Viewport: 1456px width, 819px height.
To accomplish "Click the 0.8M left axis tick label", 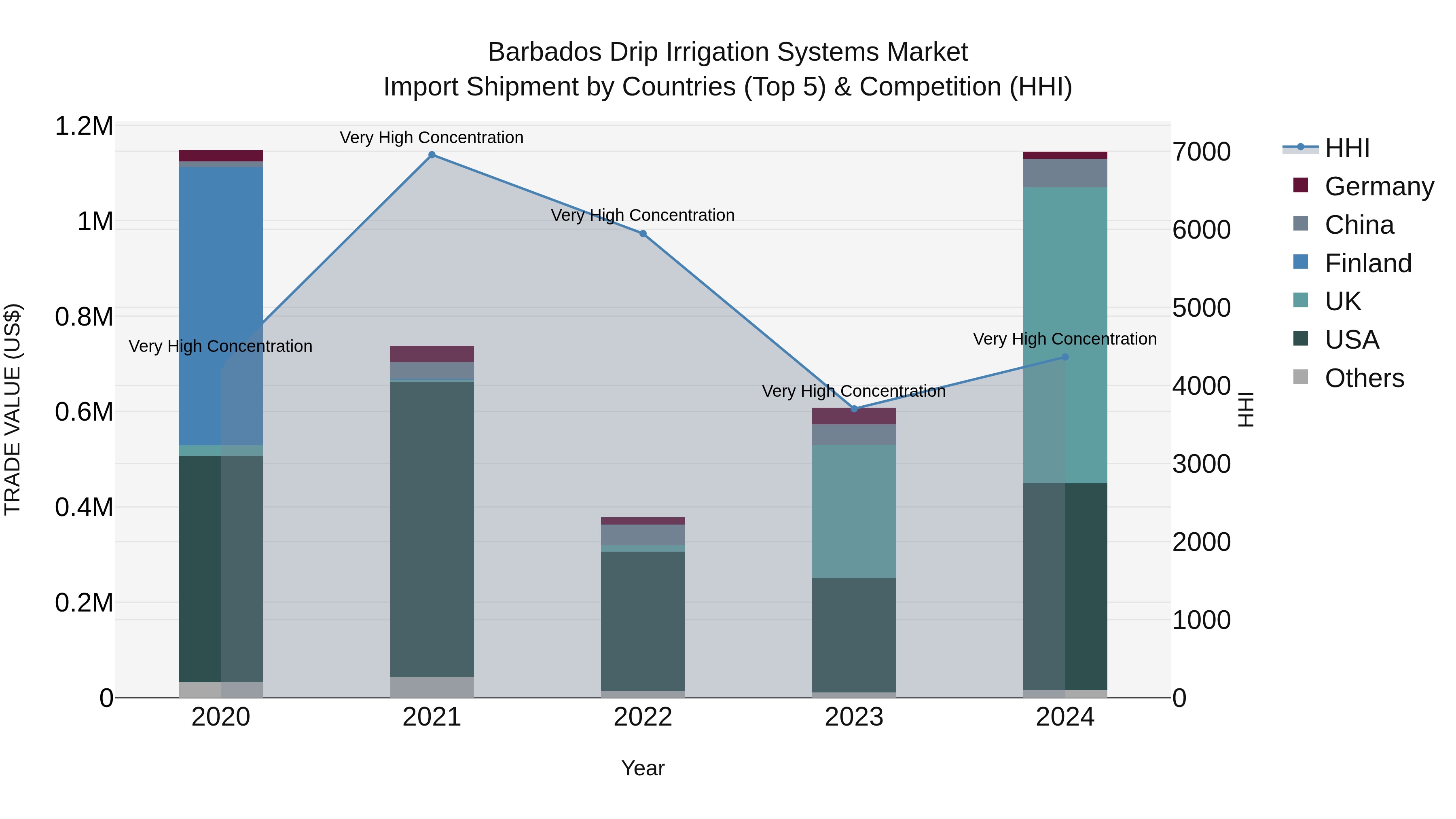I will [84, 317].
